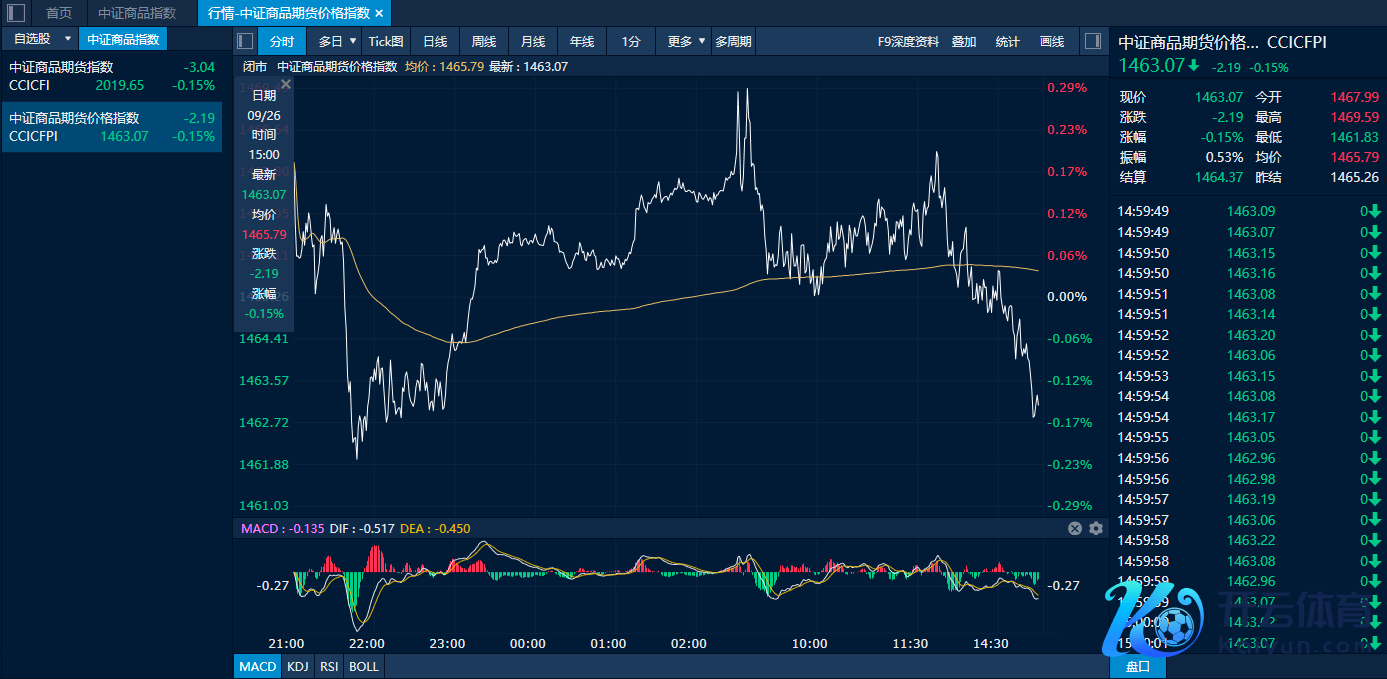This screenshot has height=679, width=1387.
Task: Expand the 自选股 dropdown
Action: [x=68, y=39]
